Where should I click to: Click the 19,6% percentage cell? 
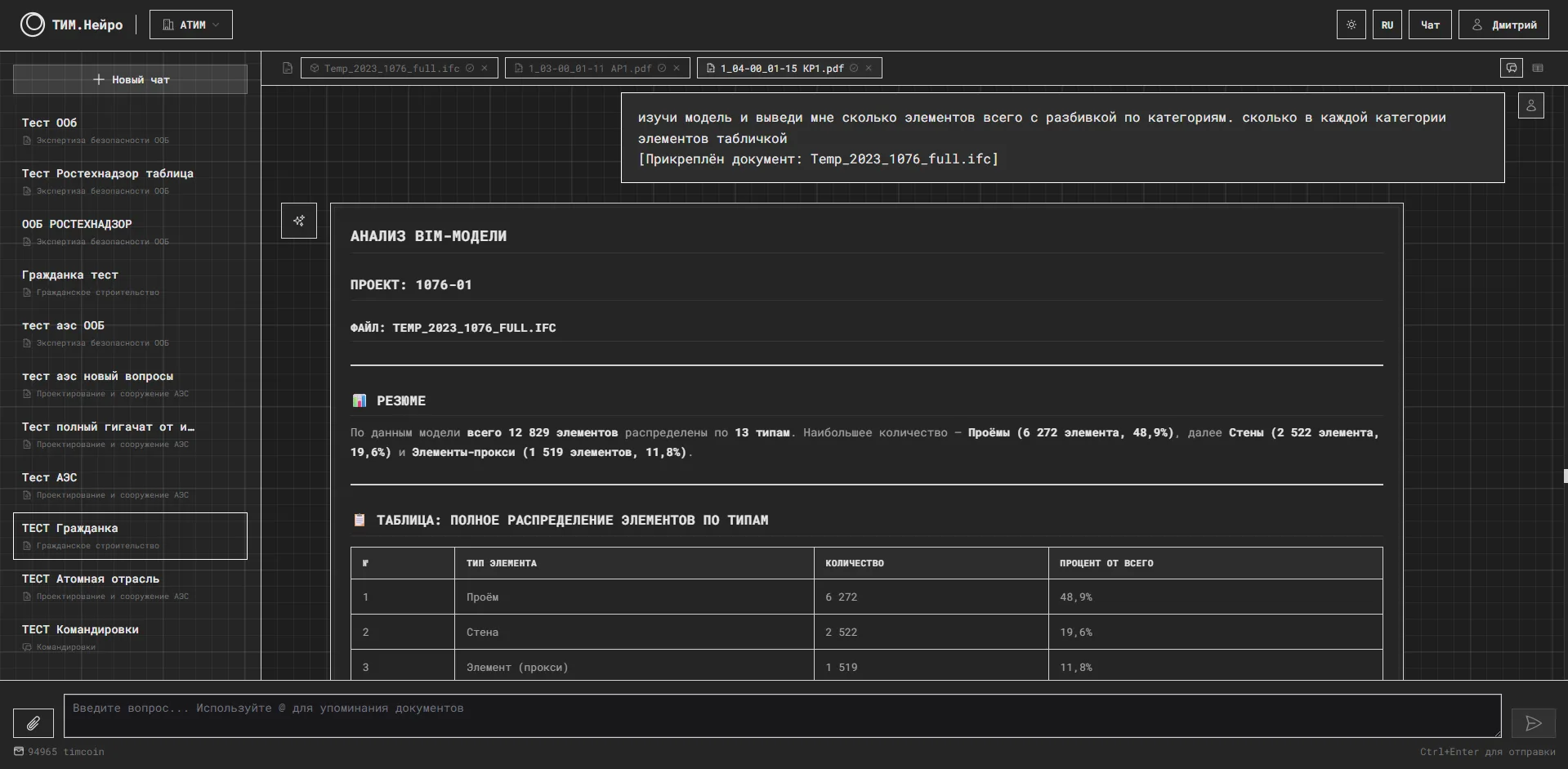[x=1216, y=633]
